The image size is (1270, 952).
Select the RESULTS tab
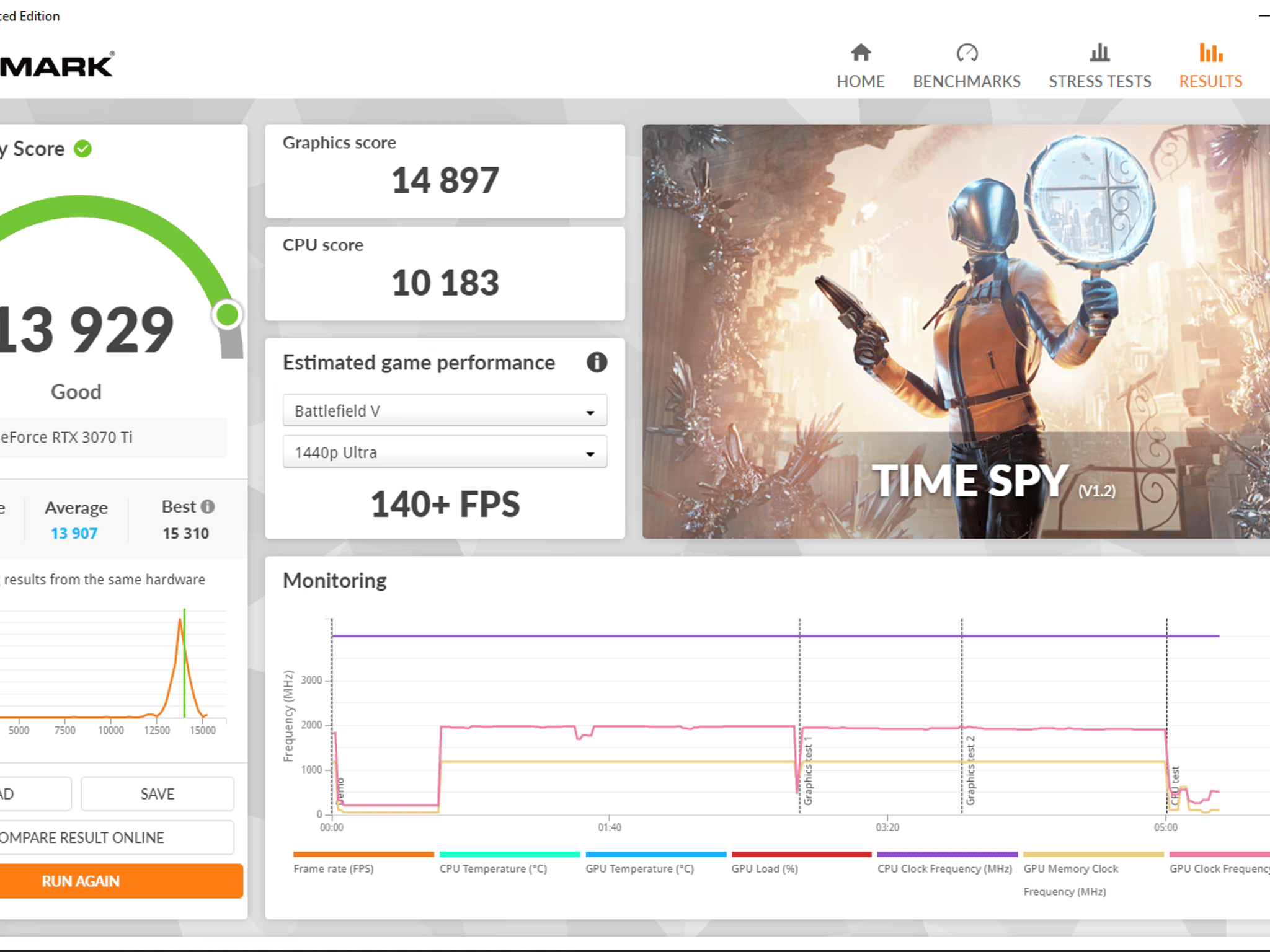coord(1210,66)
